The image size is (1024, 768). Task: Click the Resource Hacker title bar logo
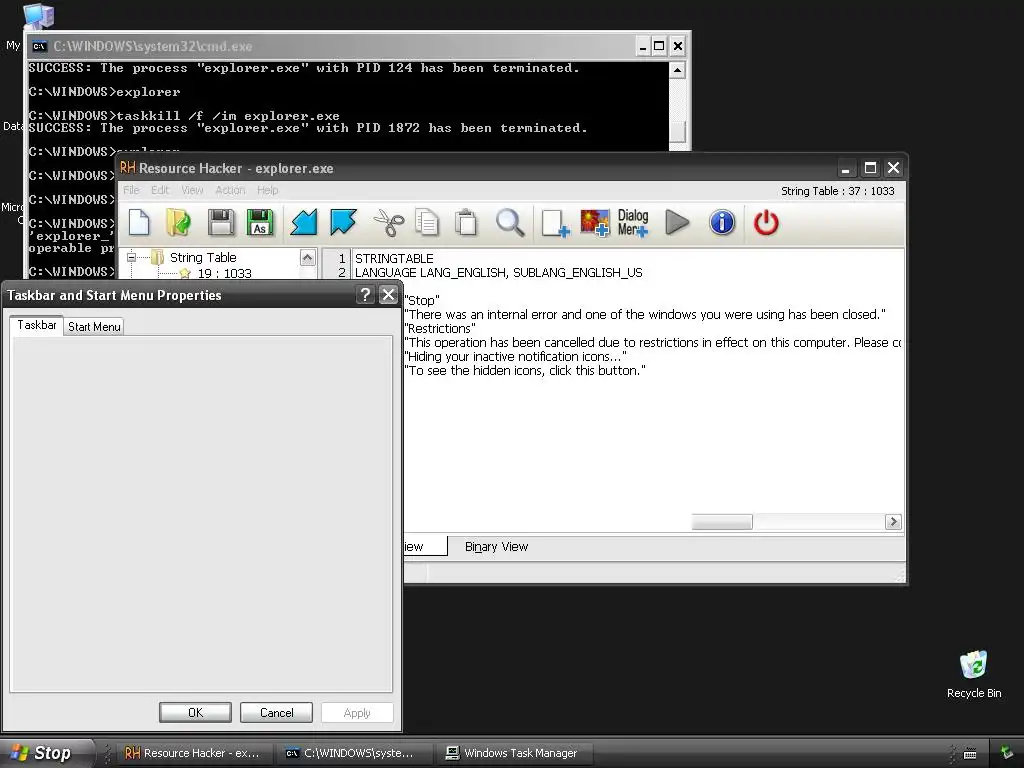pos(127,168)
